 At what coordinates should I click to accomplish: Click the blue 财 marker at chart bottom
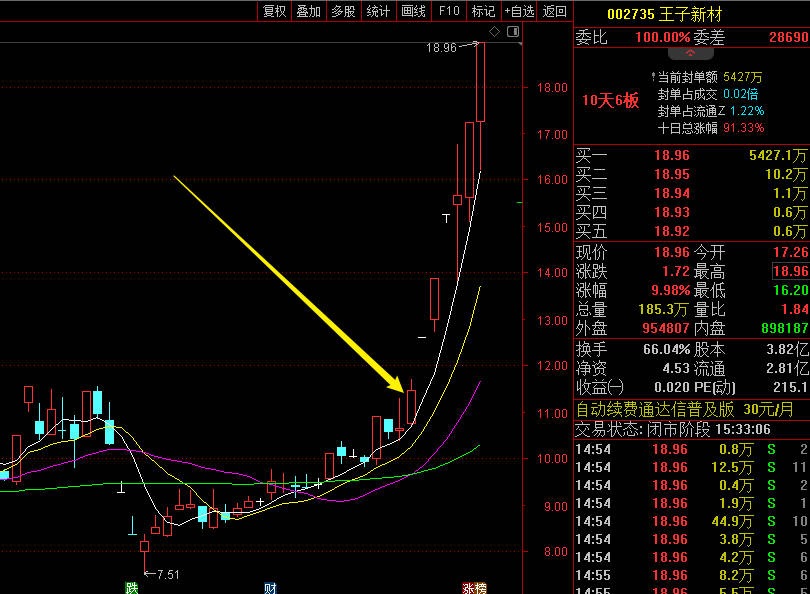(x=269, y=587)
